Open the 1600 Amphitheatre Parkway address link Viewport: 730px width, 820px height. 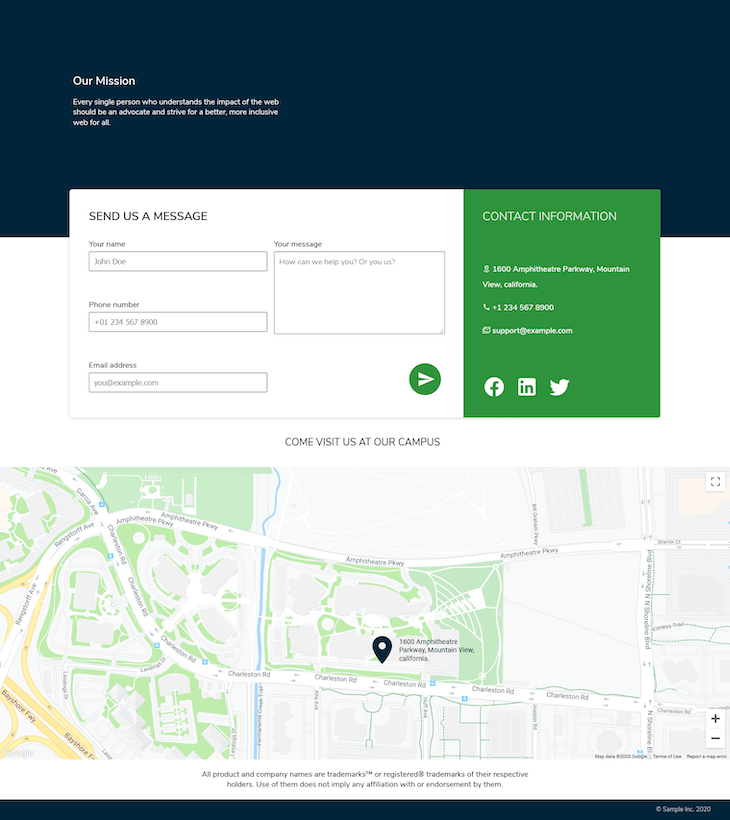pyautogui.click(x=556, y=277)
